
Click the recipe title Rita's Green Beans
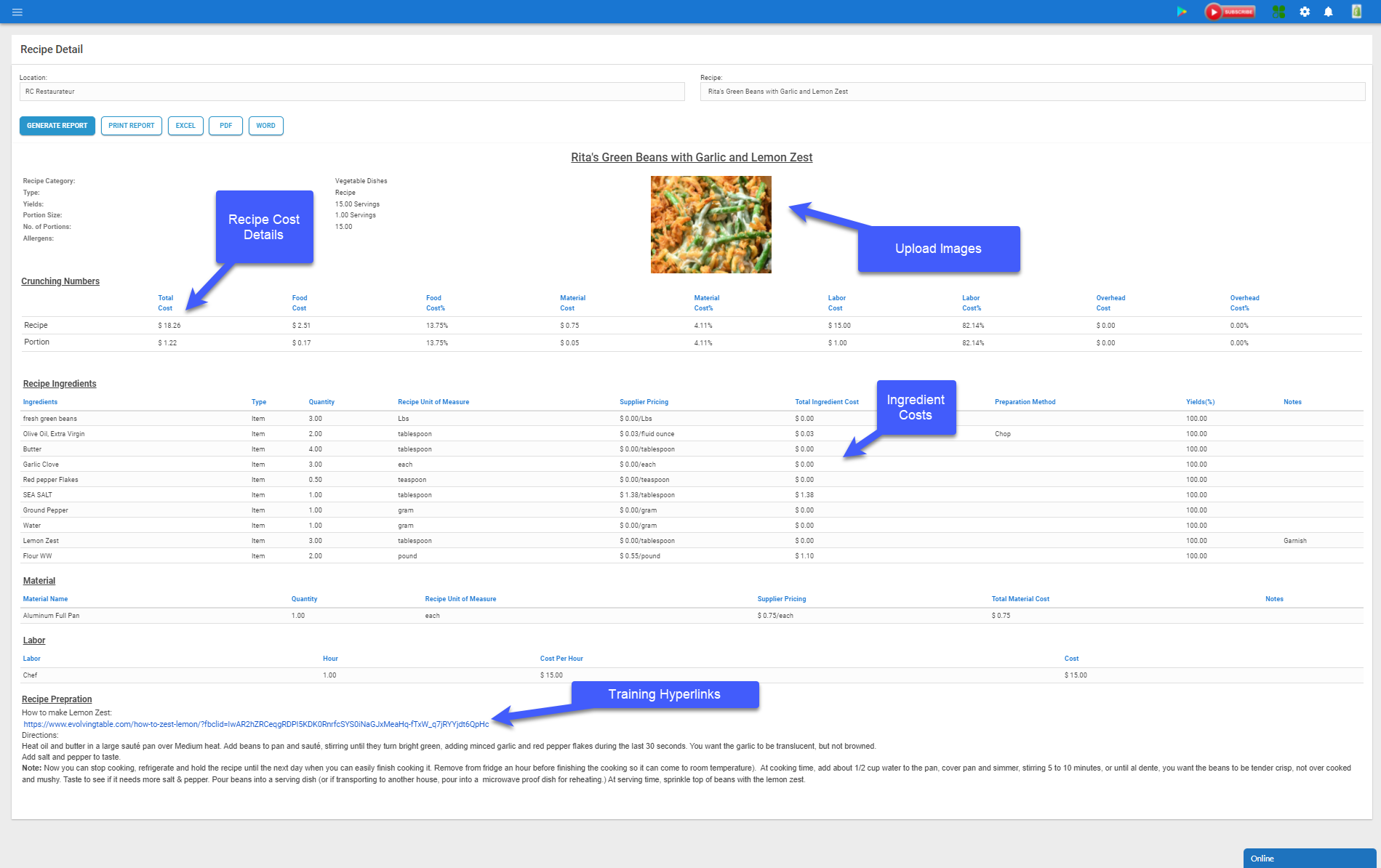[692, 157]
